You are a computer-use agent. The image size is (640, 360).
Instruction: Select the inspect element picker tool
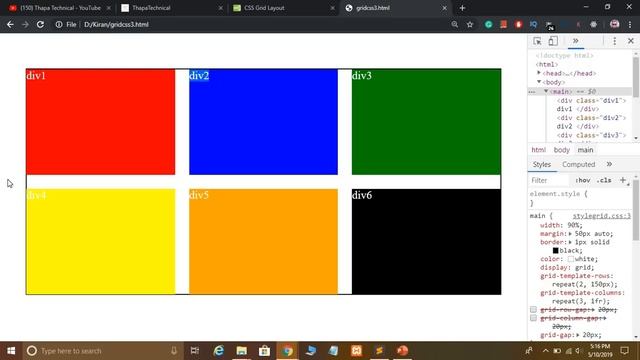(537, 41)
